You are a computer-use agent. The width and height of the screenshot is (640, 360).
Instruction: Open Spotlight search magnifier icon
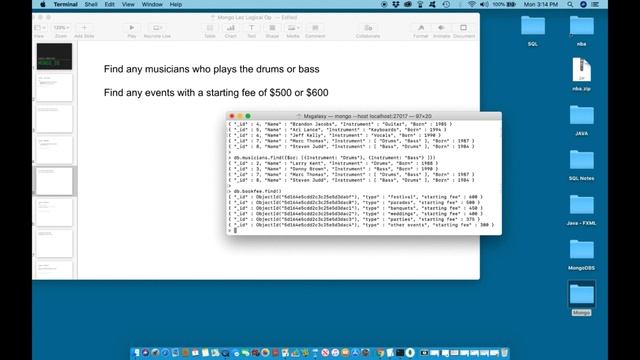(570, 4)
